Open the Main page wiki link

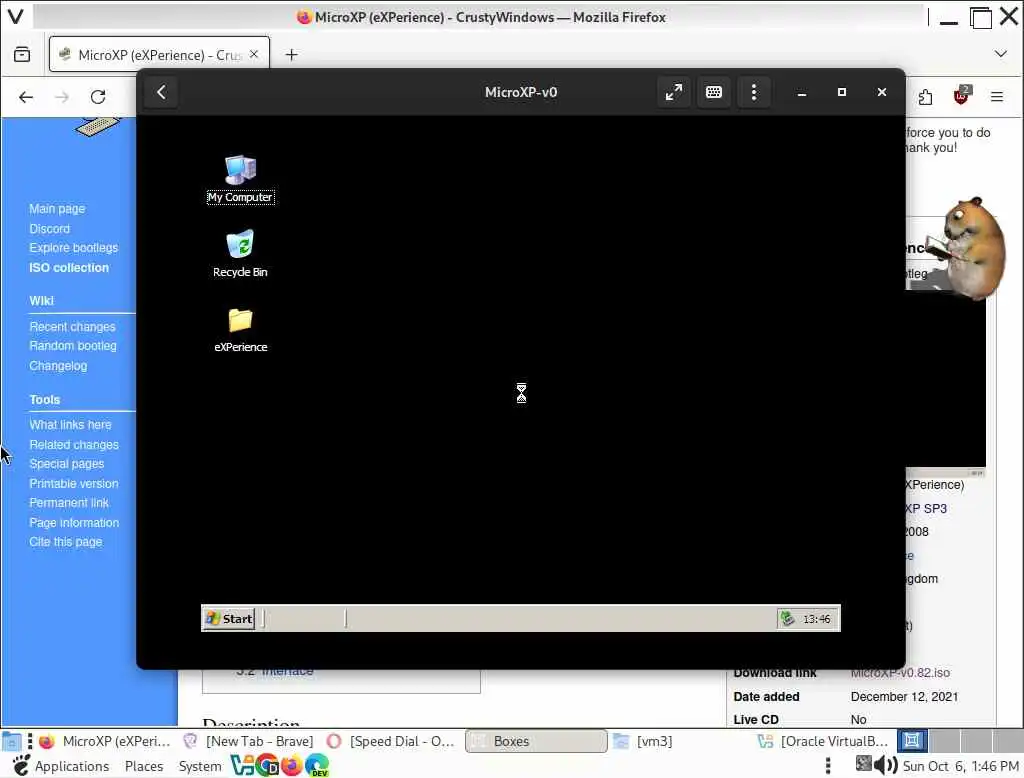coord(57,209)
